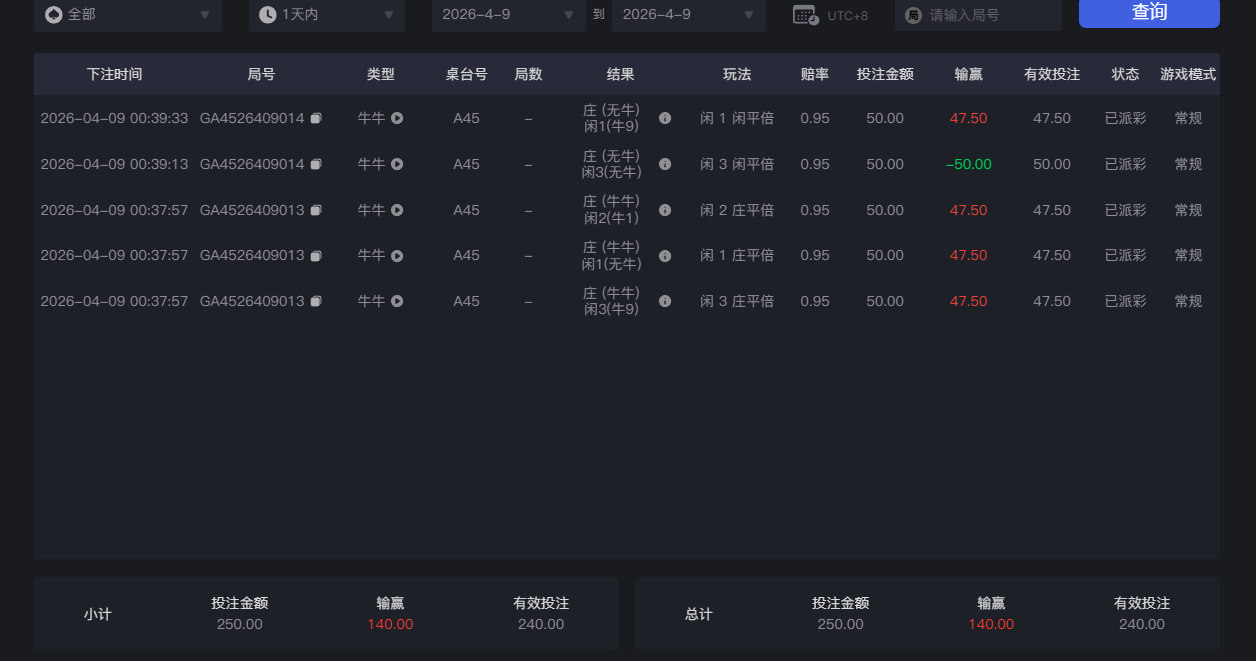Open result details info icon on the top row
Viewport: 1256px width, 661px height.
pyautogui.click(x=665, y=117)
